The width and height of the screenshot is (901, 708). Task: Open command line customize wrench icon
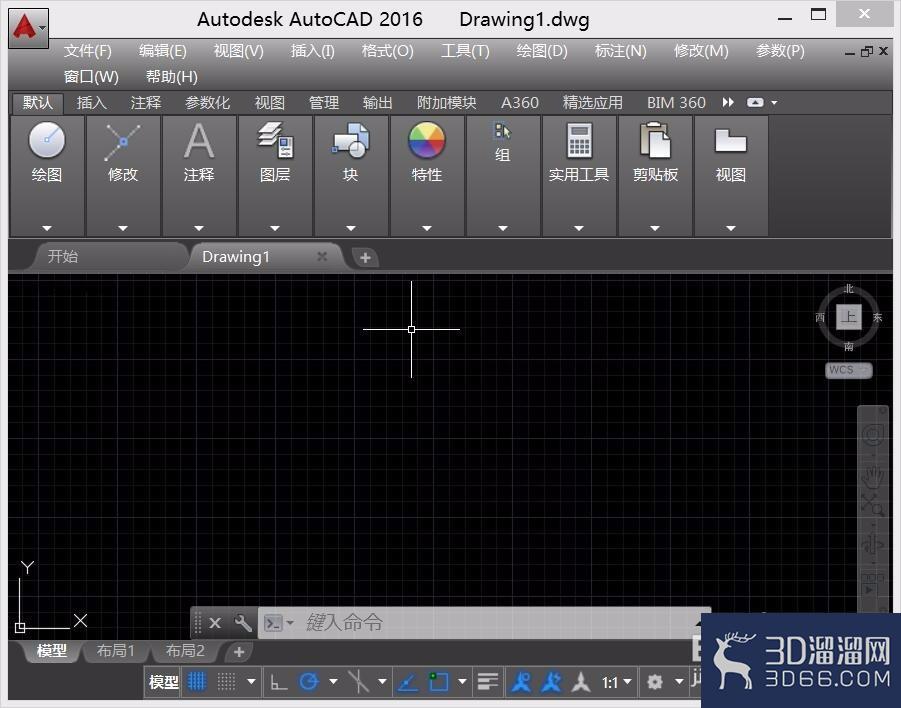(x=242, y=623)
